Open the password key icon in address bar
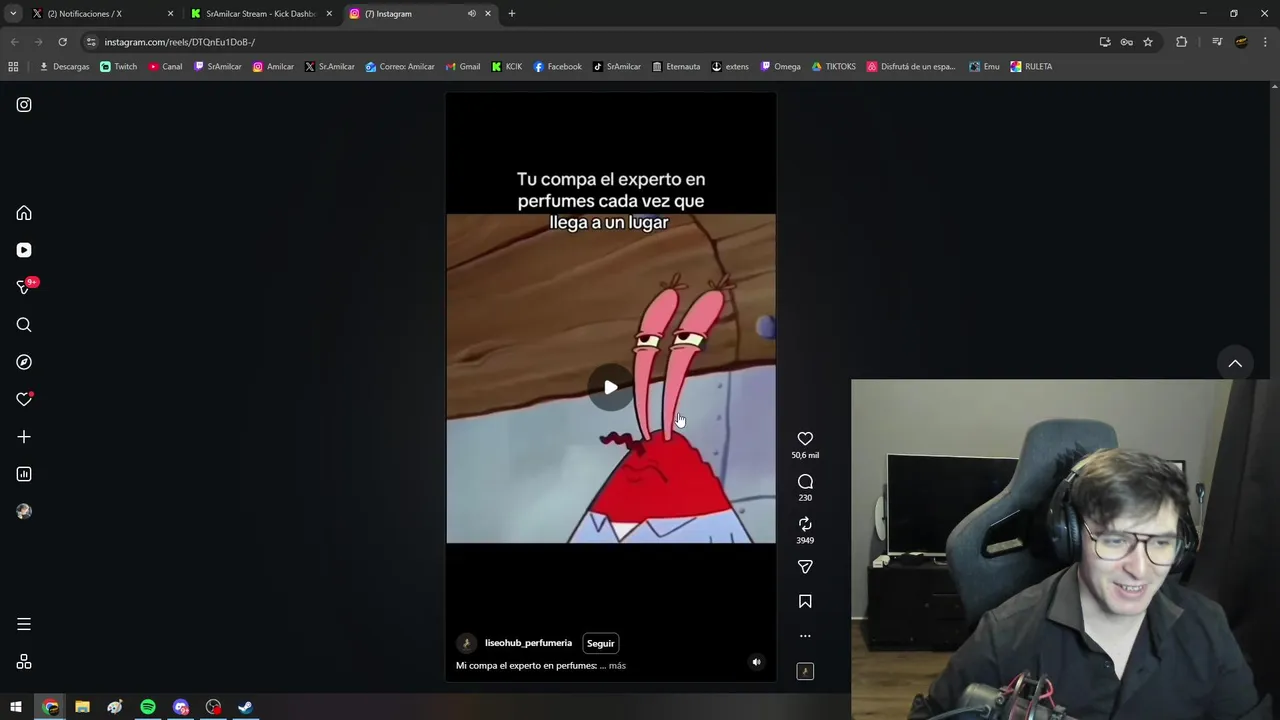 pos(1126,42)
